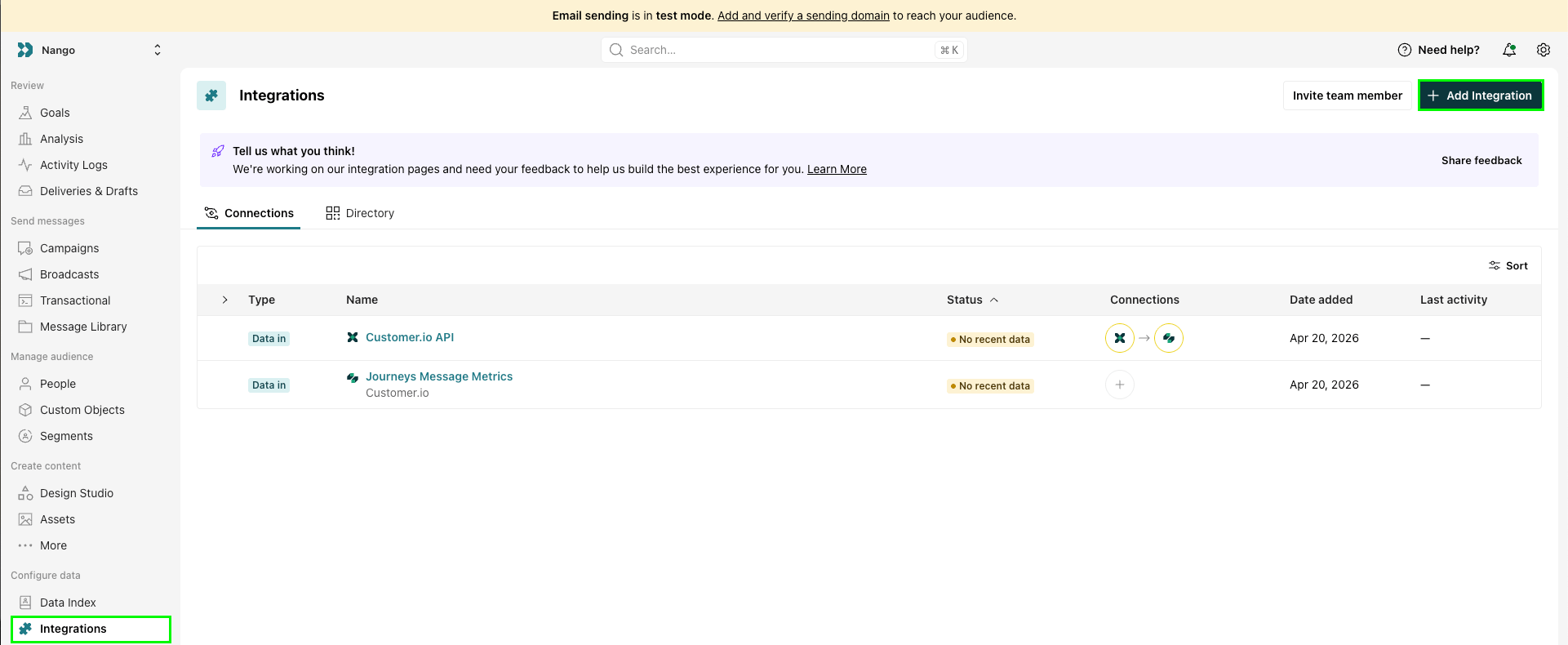Click the Need help? text link
The width and height of the screenshot is (1568, 645).
tap(1449, 50)
